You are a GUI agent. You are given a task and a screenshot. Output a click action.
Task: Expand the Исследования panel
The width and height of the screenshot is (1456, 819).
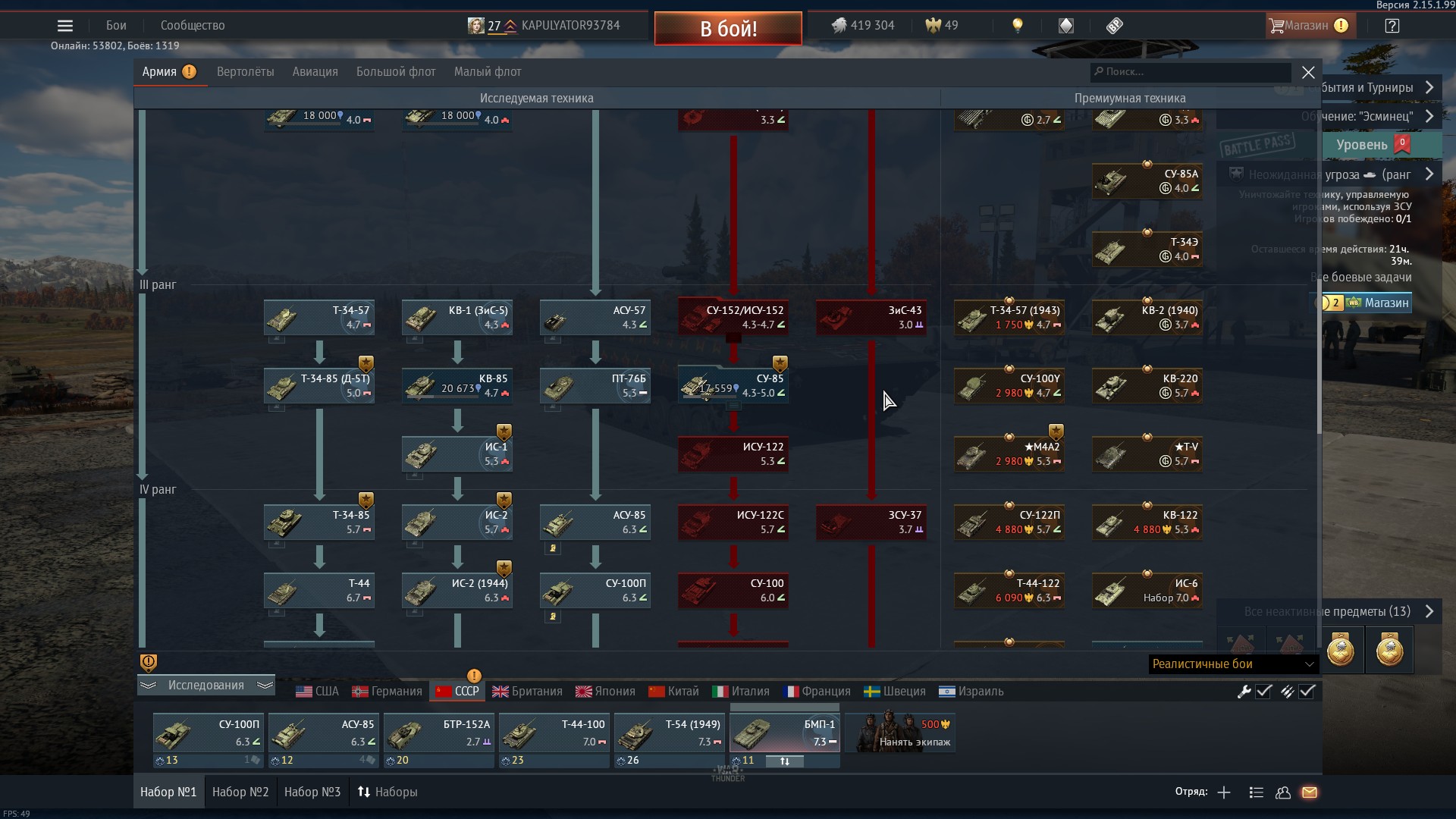tap(206, 686)
